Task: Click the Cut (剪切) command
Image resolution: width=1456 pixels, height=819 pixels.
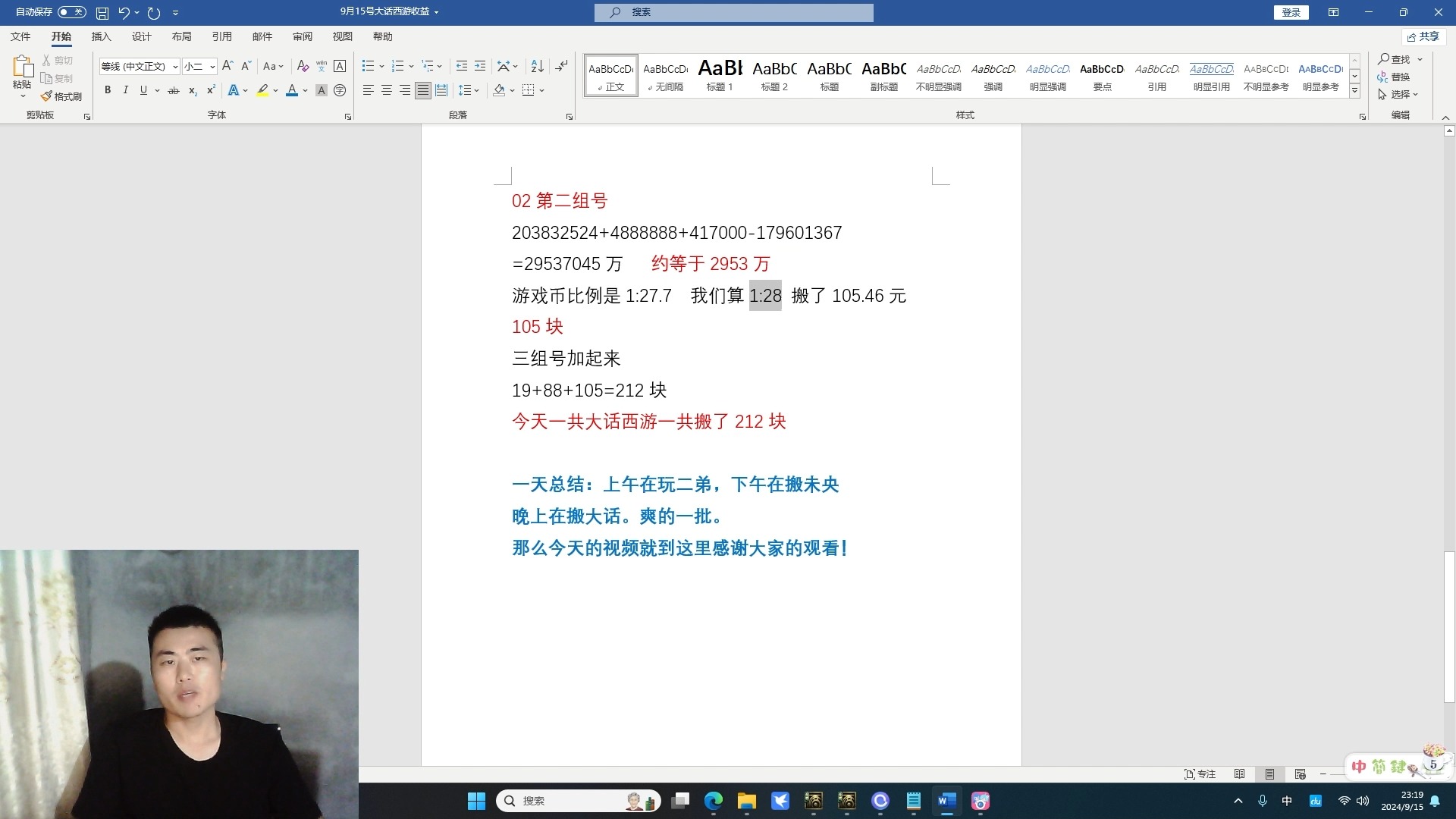Action: pyautogui.click(x=58, y=60)
